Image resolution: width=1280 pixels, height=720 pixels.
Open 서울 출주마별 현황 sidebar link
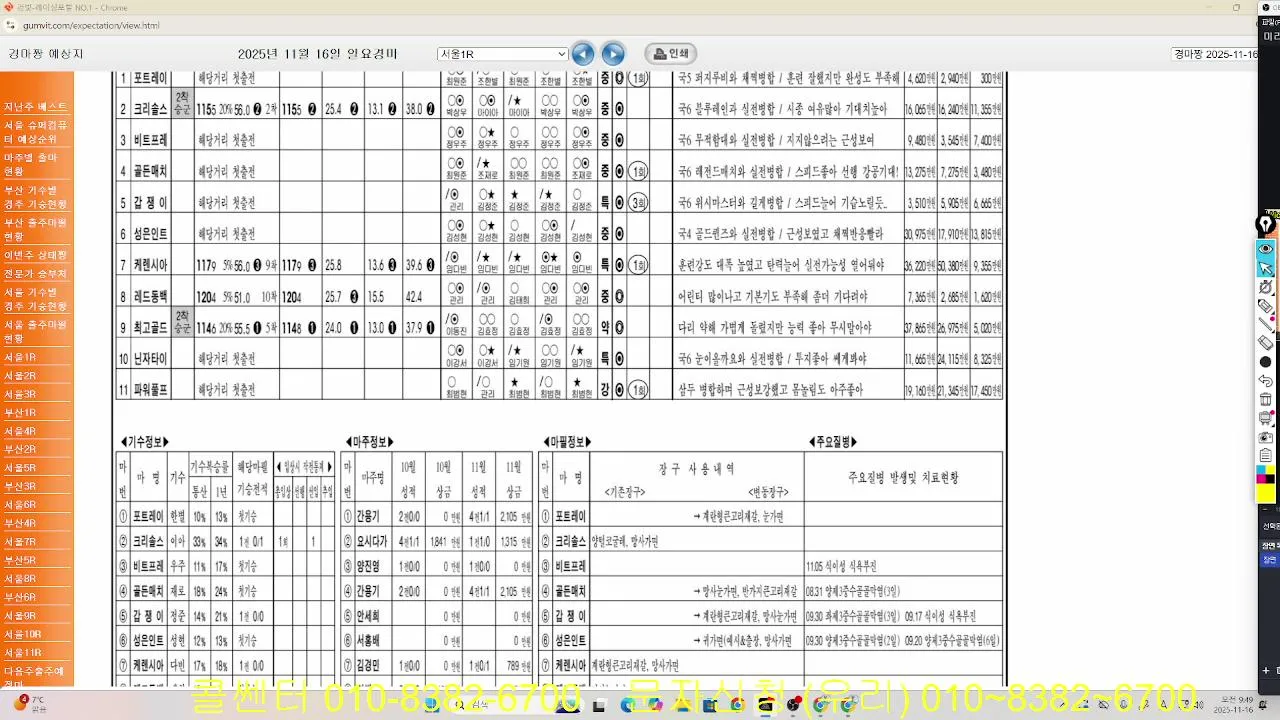pos(36,331)
